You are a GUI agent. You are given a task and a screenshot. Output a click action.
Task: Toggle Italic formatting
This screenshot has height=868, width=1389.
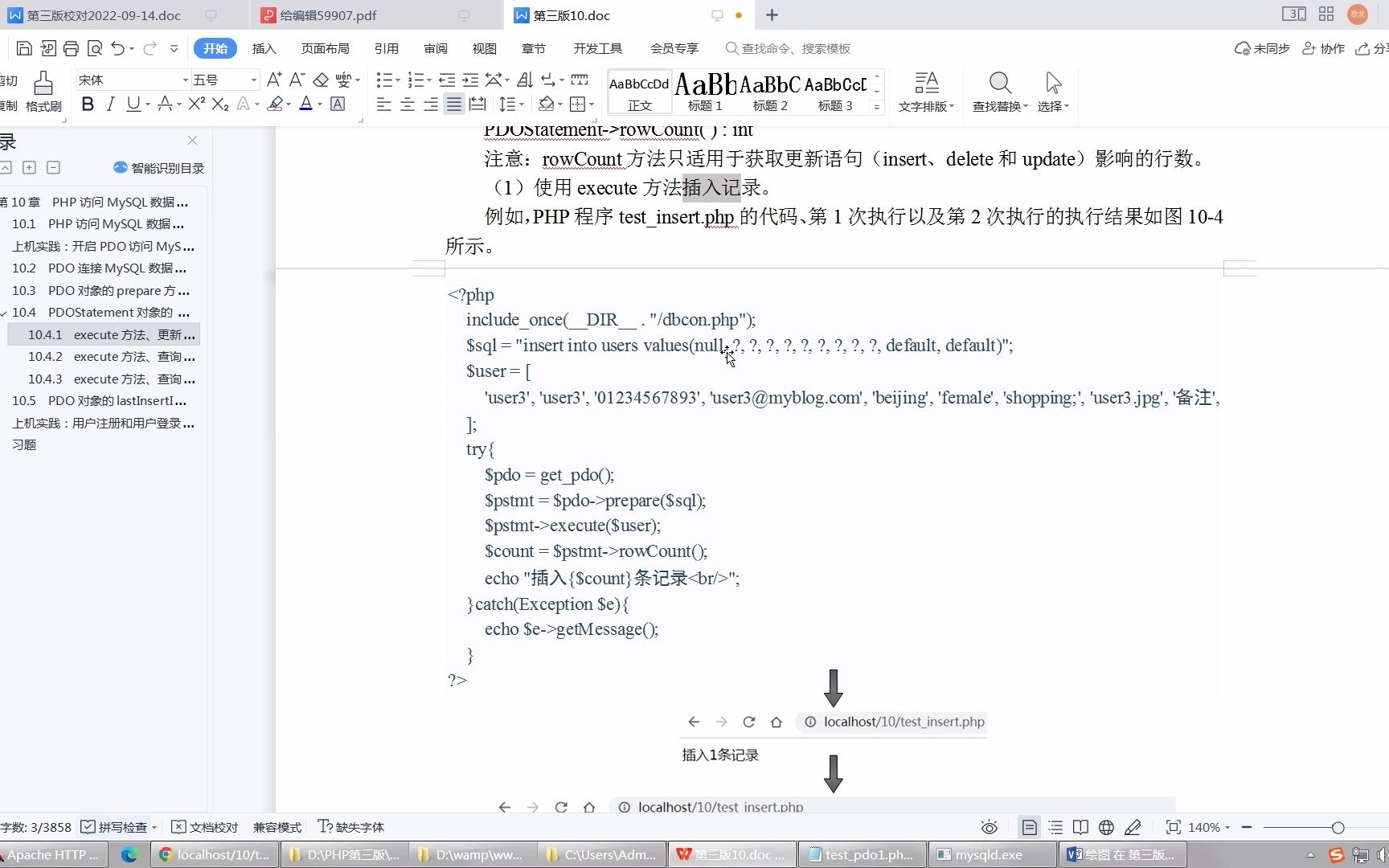click(110, 104)
